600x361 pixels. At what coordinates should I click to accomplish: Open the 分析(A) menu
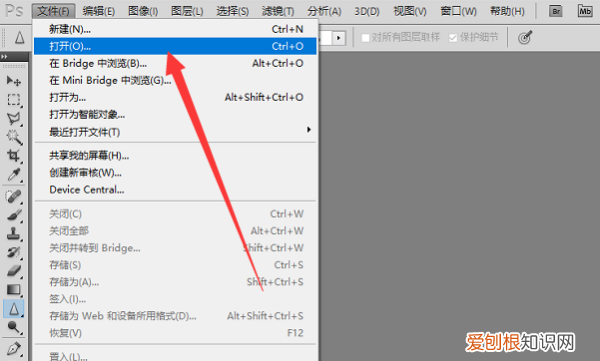[324, 11]
